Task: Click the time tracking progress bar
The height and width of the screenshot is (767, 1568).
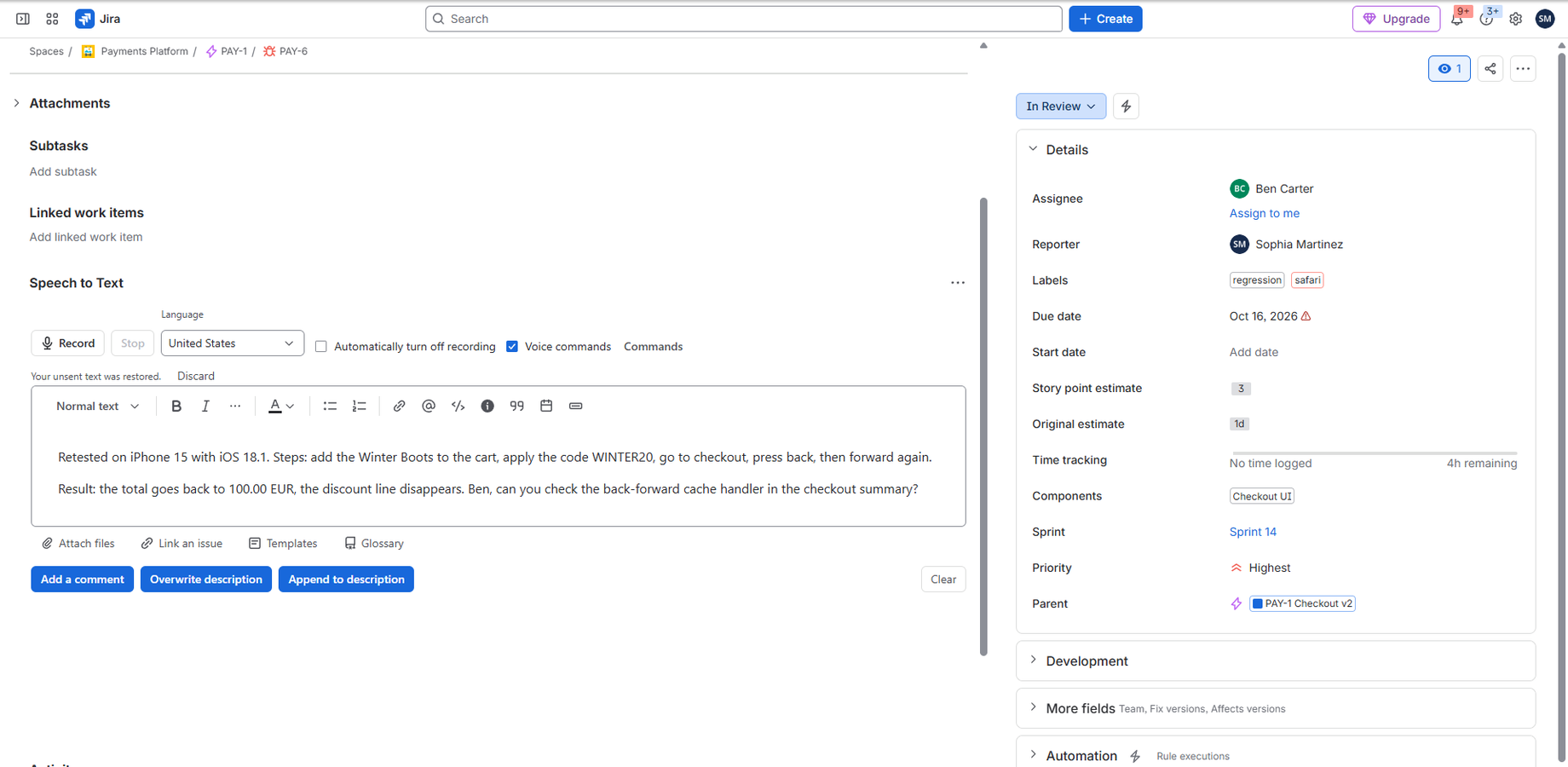Action: pos(1374,453)
